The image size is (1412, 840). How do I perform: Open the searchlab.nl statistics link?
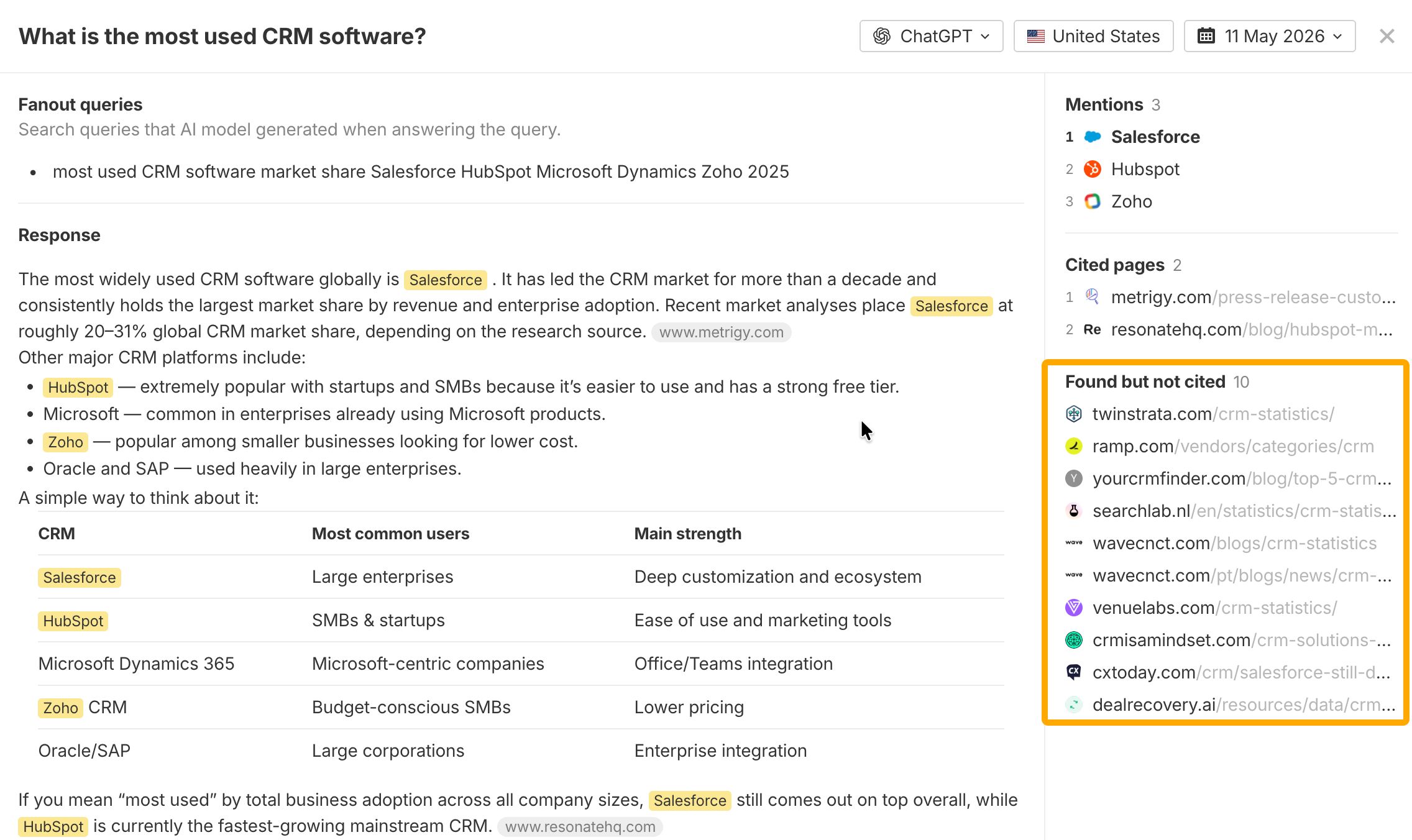[1244, 511]
